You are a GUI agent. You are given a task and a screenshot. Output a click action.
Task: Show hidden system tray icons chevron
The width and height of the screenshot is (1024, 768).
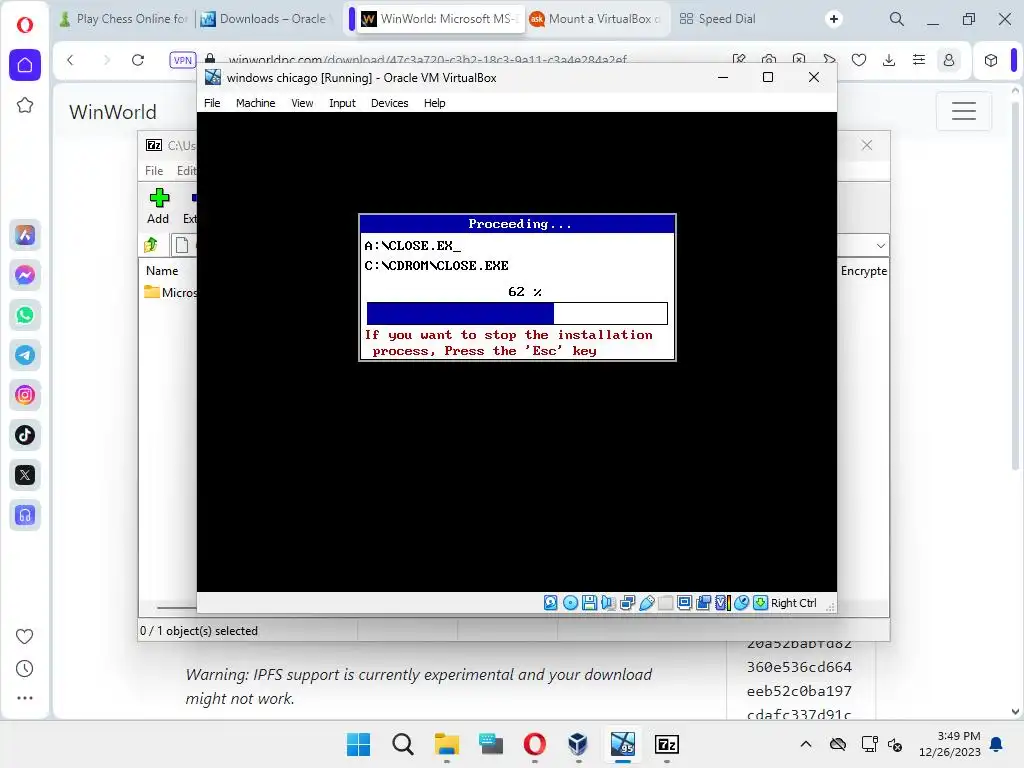tap(806, 744)
